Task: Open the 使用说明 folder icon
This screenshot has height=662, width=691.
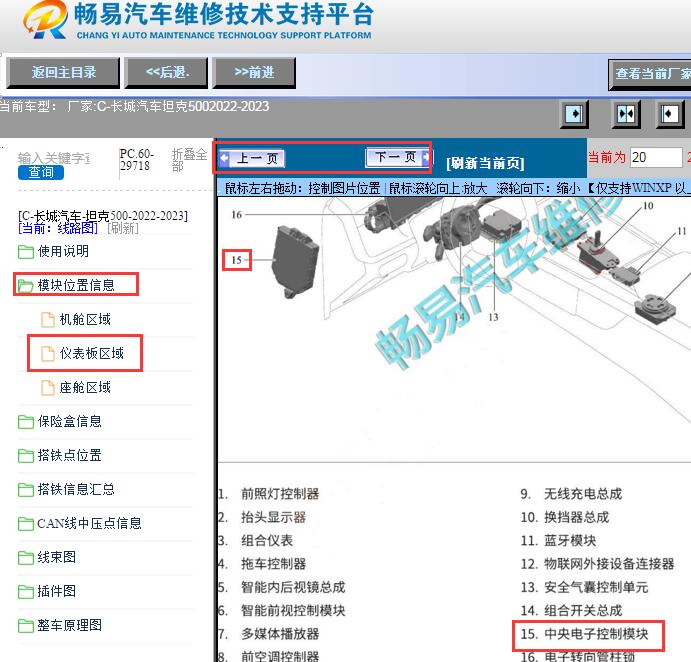Action: 26,252
